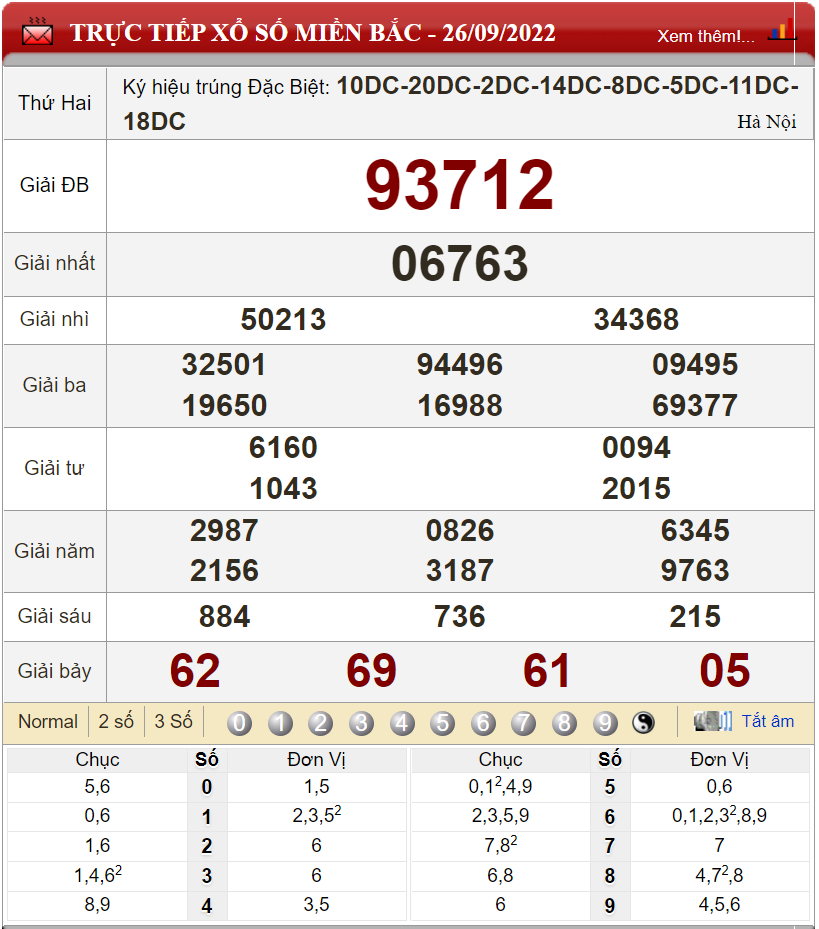Open the bar chart statistics icon
Screen dimensions: 819x929
(x=781, y=30)
